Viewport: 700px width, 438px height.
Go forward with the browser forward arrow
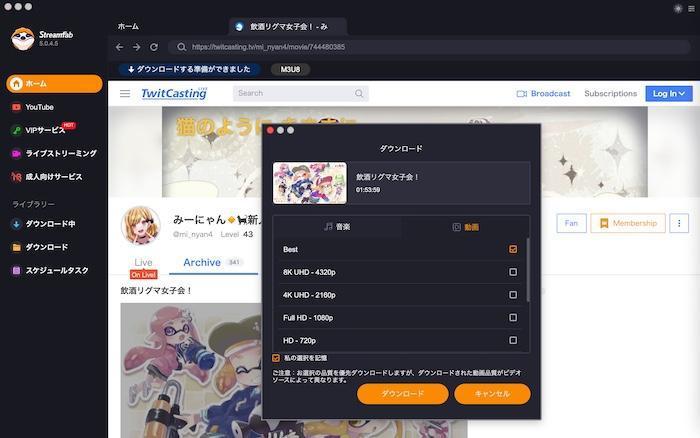coord(137,47)
